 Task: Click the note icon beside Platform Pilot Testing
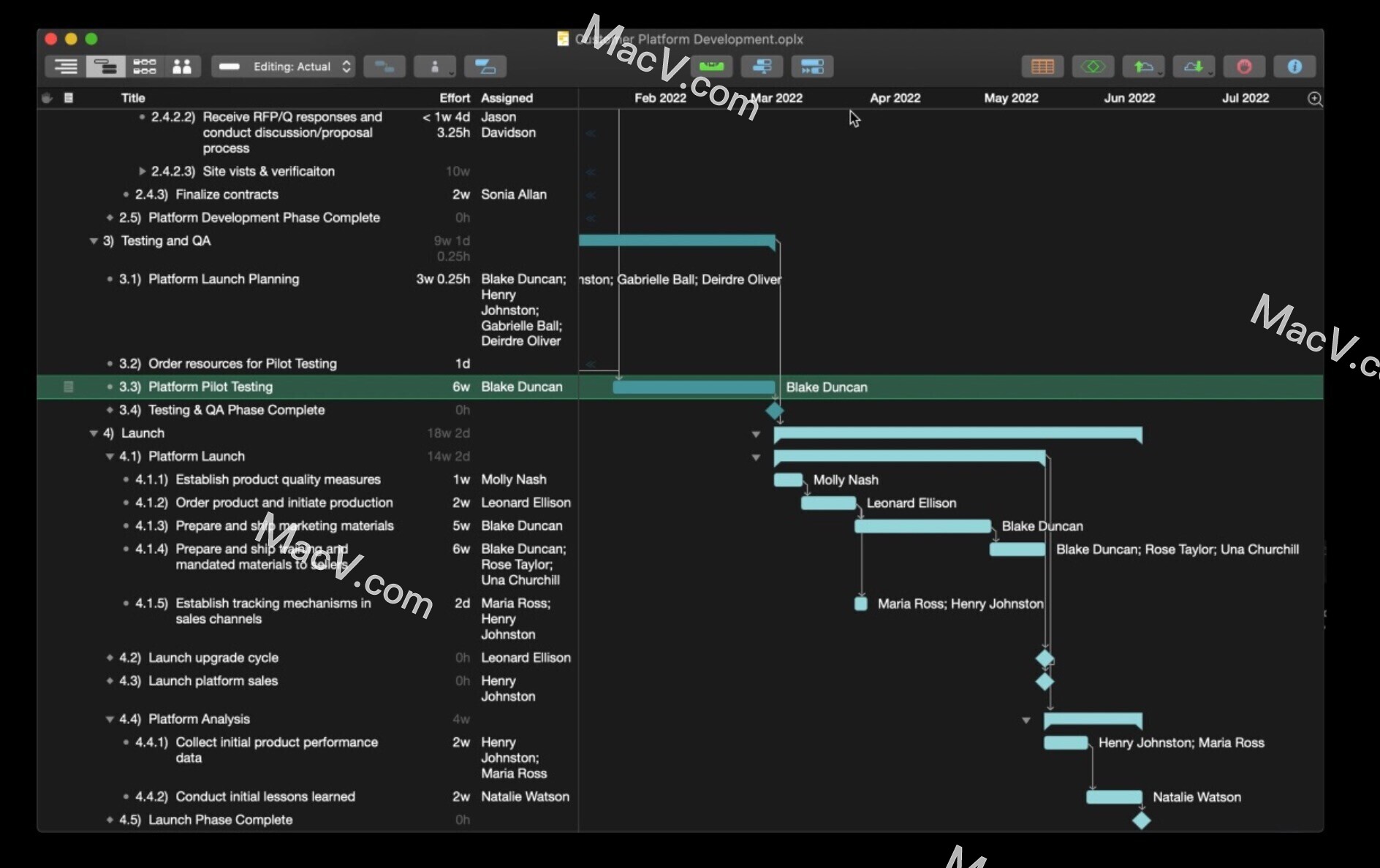68,387
